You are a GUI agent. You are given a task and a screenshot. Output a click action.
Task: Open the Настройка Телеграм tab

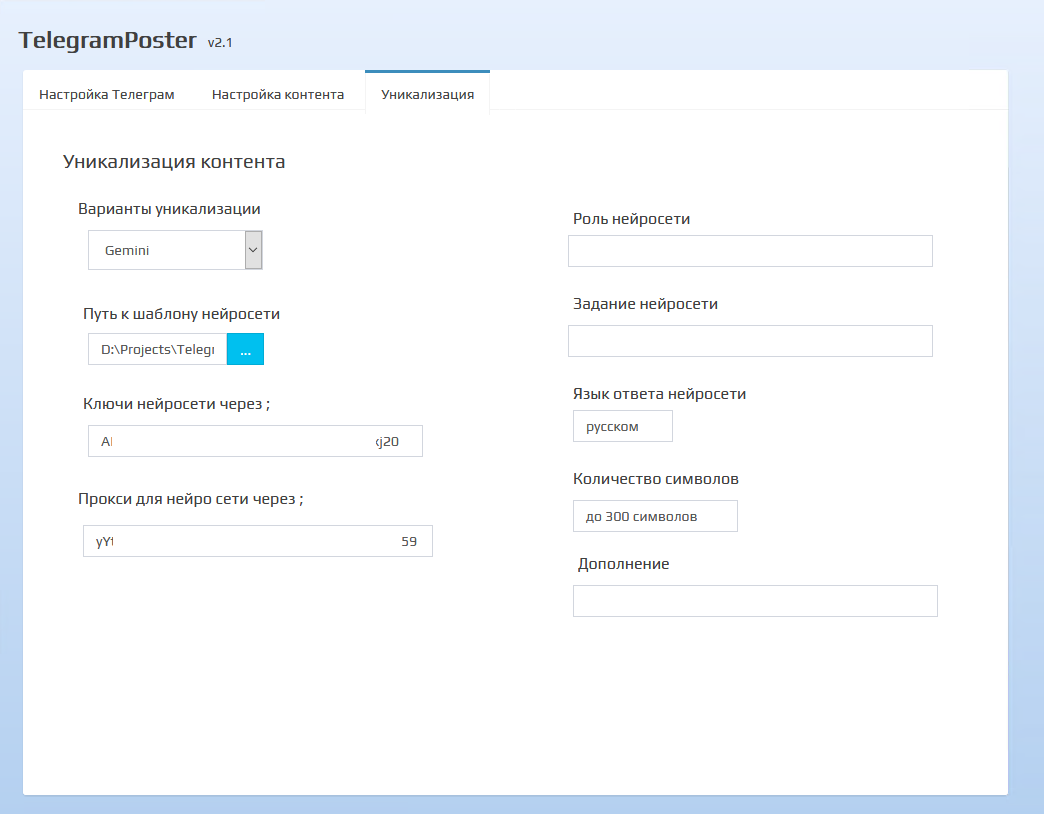click(x=107, y=95)
